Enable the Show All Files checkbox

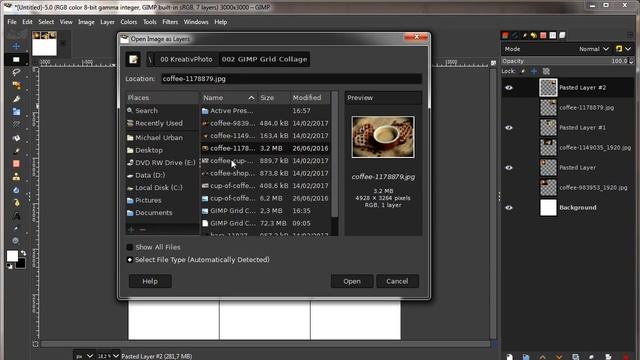point(130,247)
